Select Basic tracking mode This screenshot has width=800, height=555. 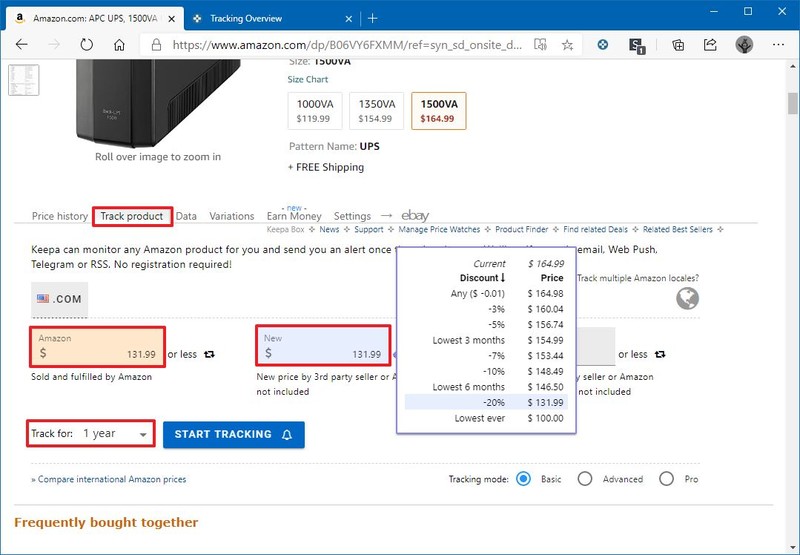(x=523, y=479)
